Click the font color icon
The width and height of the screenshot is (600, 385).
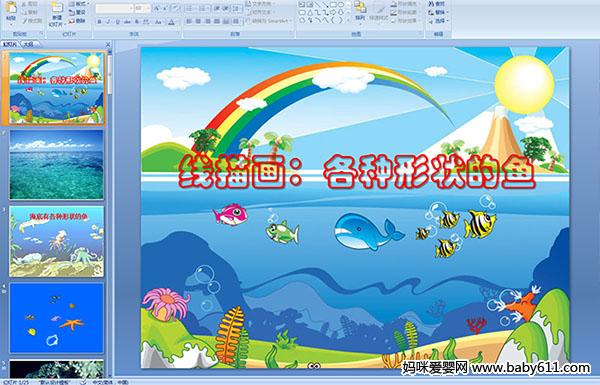[x=171, y=22]
